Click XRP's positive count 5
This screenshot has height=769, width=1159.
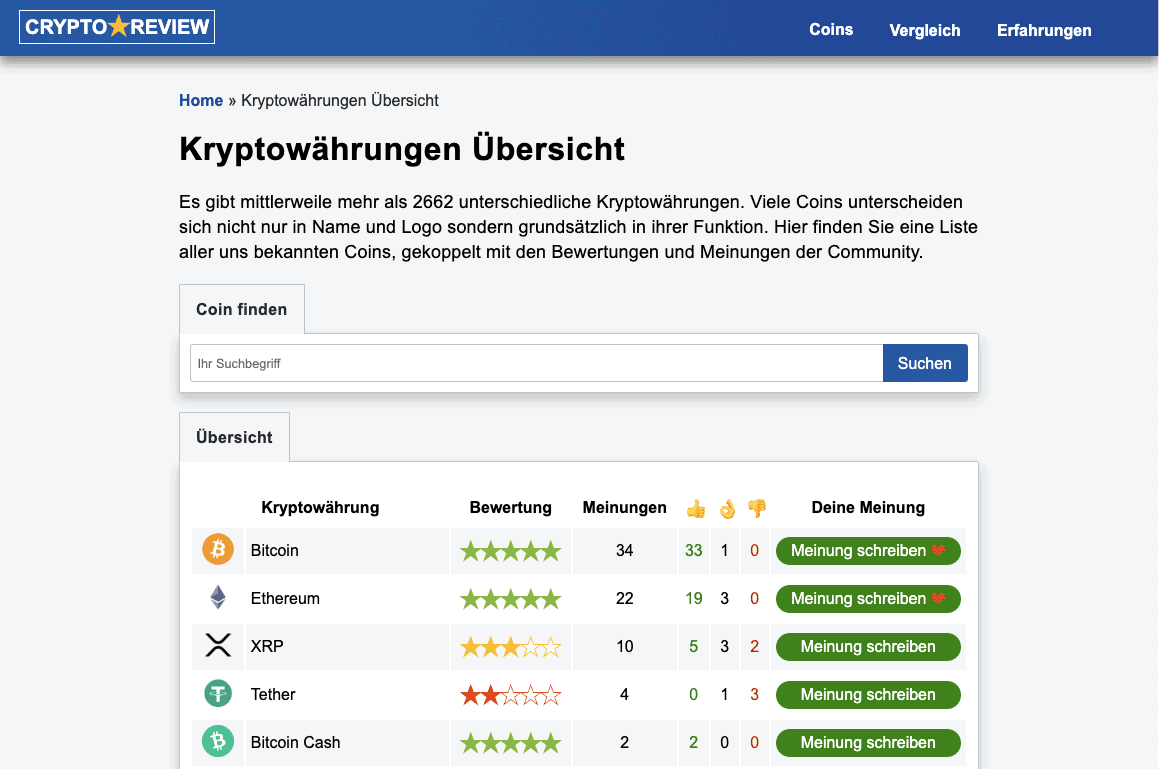point(693,646)
